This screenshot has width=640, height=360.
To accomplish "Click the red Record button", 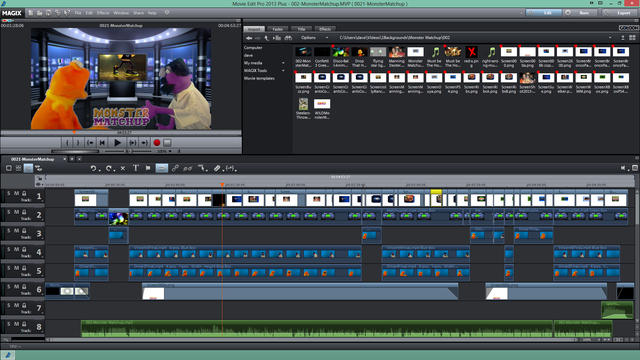I will click(157, 143).
